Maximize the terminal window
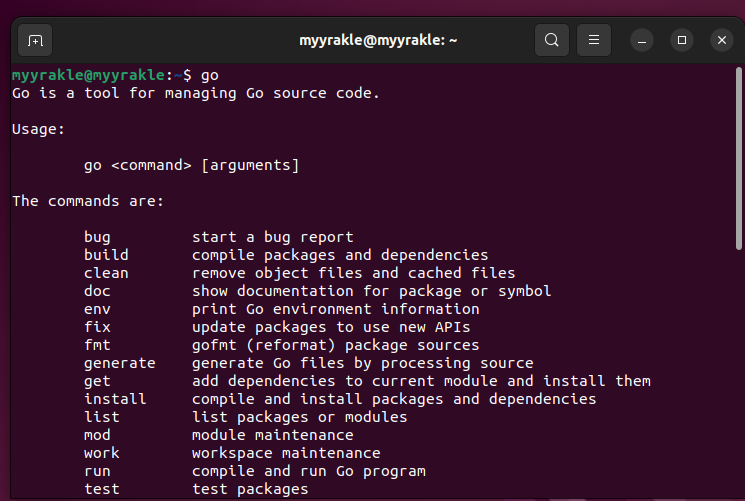Viewport: 745px width, 501px height. coord(682,41)
